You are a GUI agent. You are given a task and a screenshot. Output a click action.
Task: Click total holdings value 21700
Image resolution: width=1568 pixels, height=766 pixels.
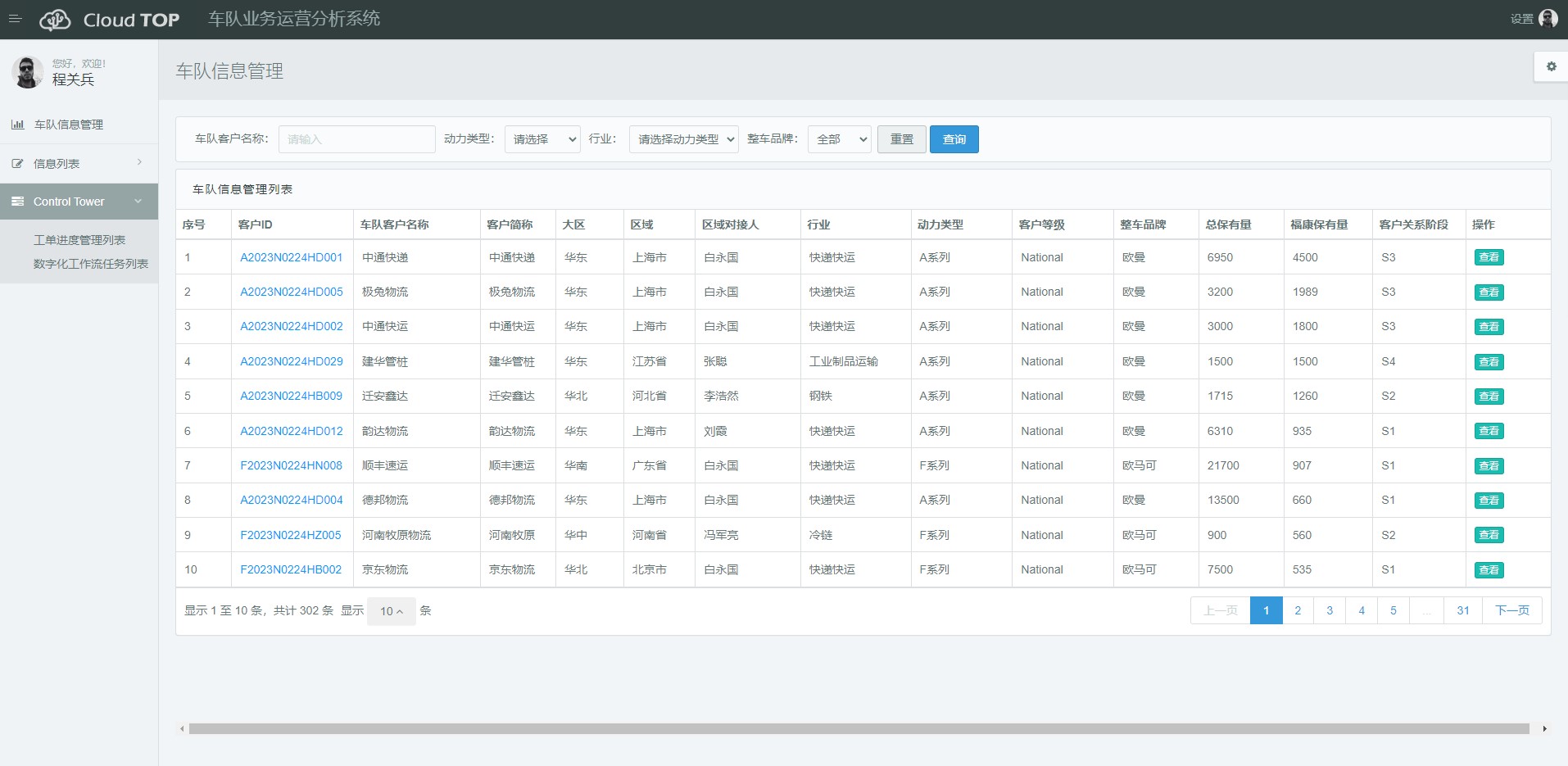1223,465
